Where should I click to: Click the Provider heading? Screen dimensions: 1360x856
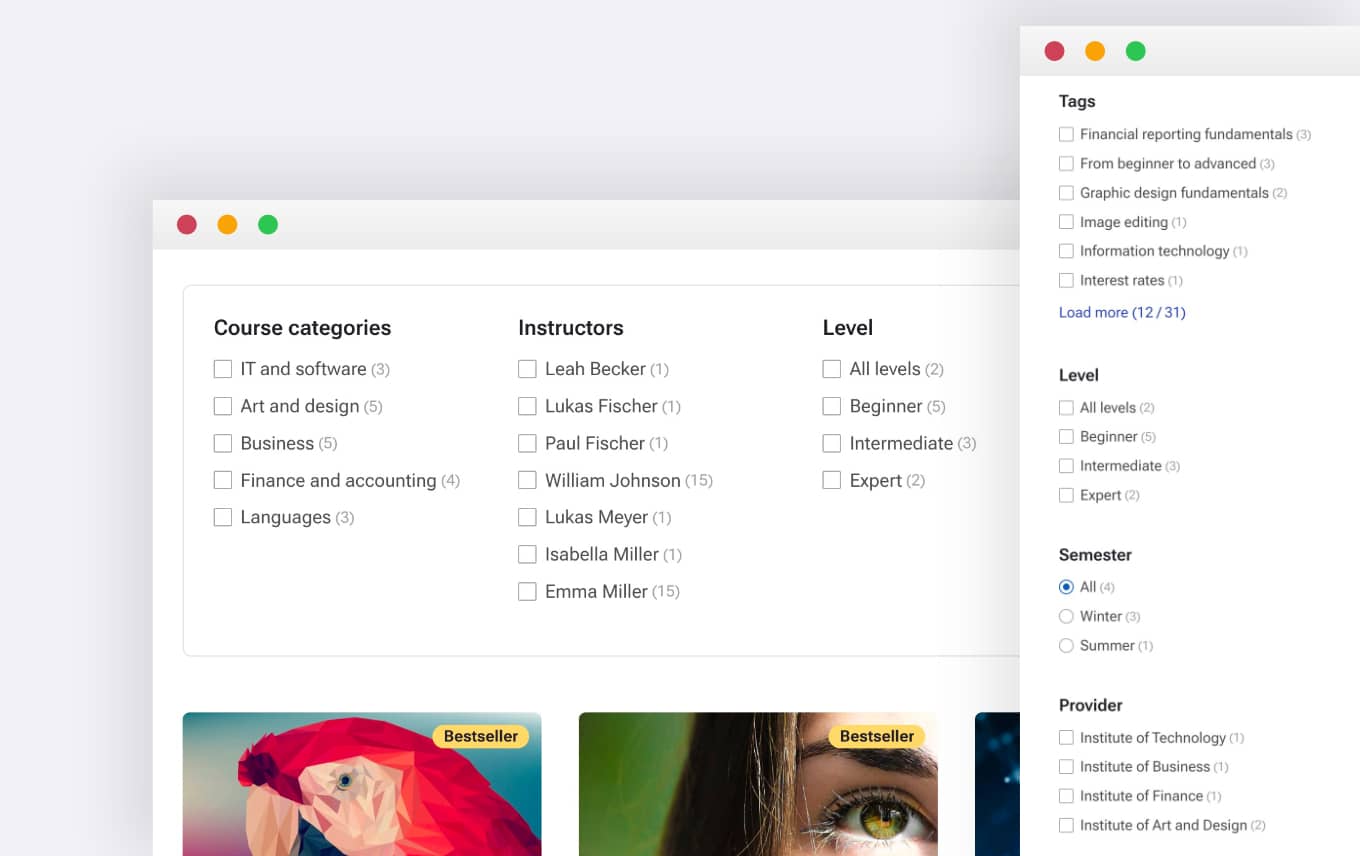1090,705
